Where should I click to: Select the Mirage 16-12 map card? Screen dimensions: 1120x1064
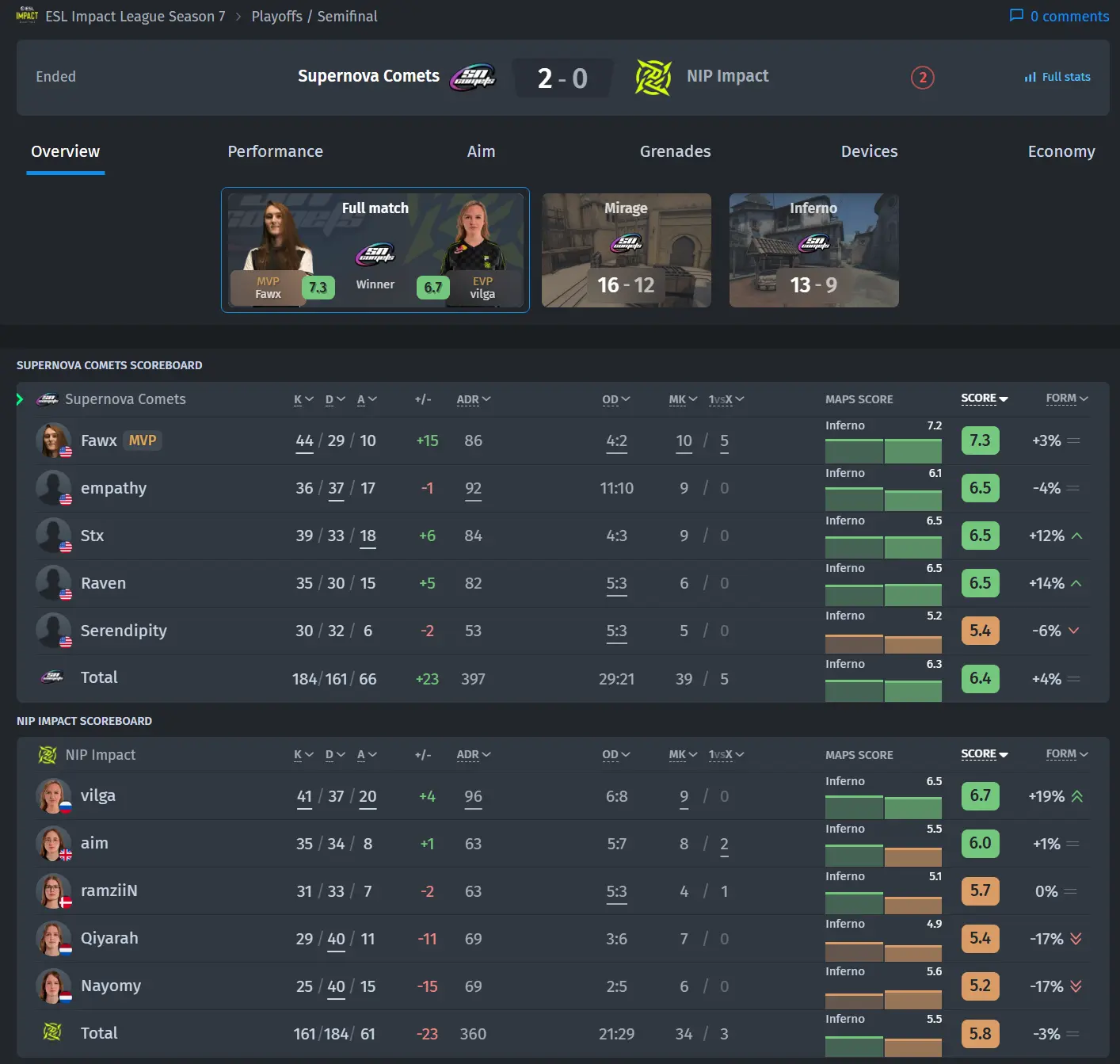point(627,250)
